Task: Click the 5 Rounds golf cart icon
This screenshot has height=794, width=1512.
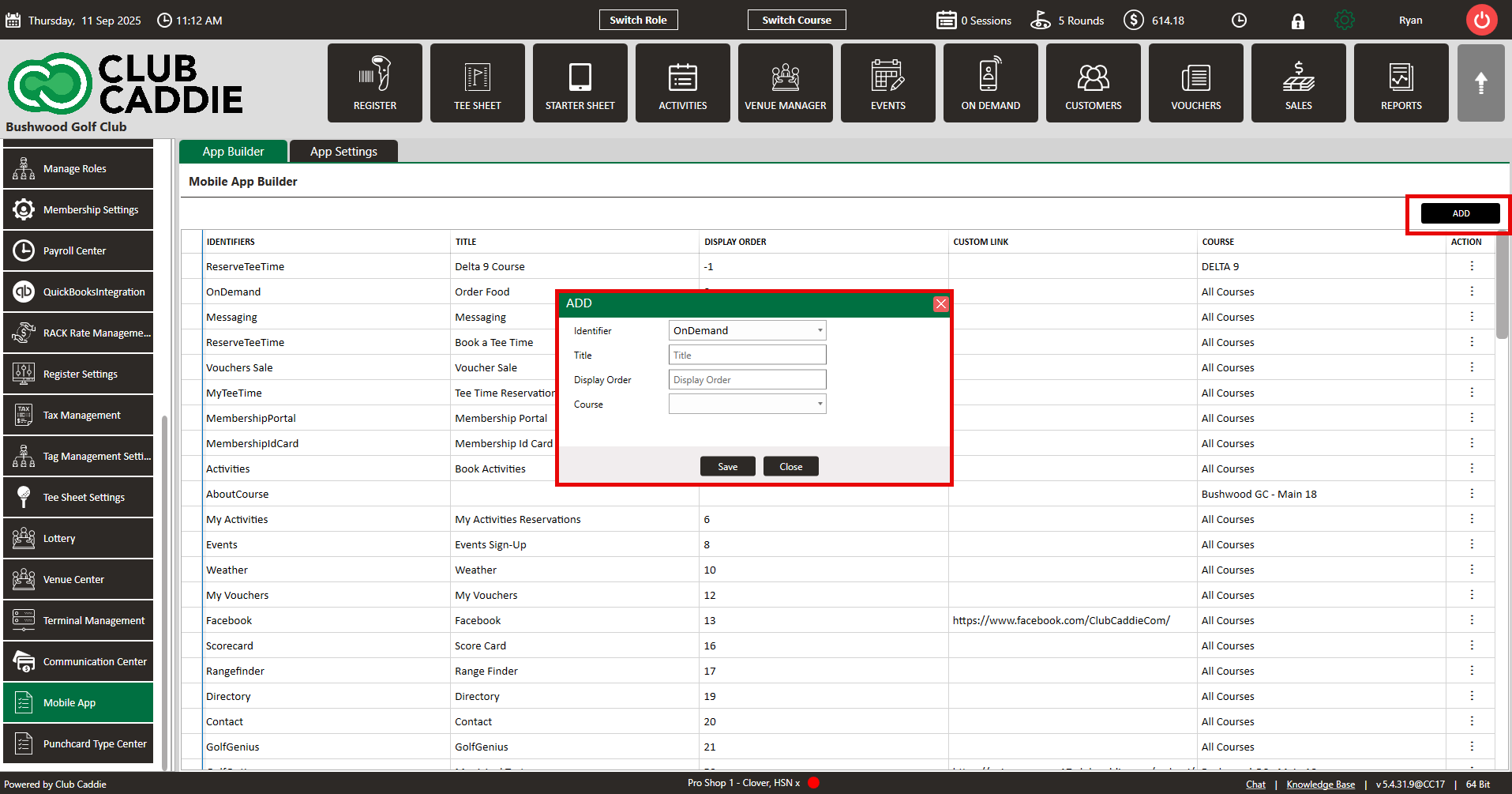Action: tap(1041, 20)
